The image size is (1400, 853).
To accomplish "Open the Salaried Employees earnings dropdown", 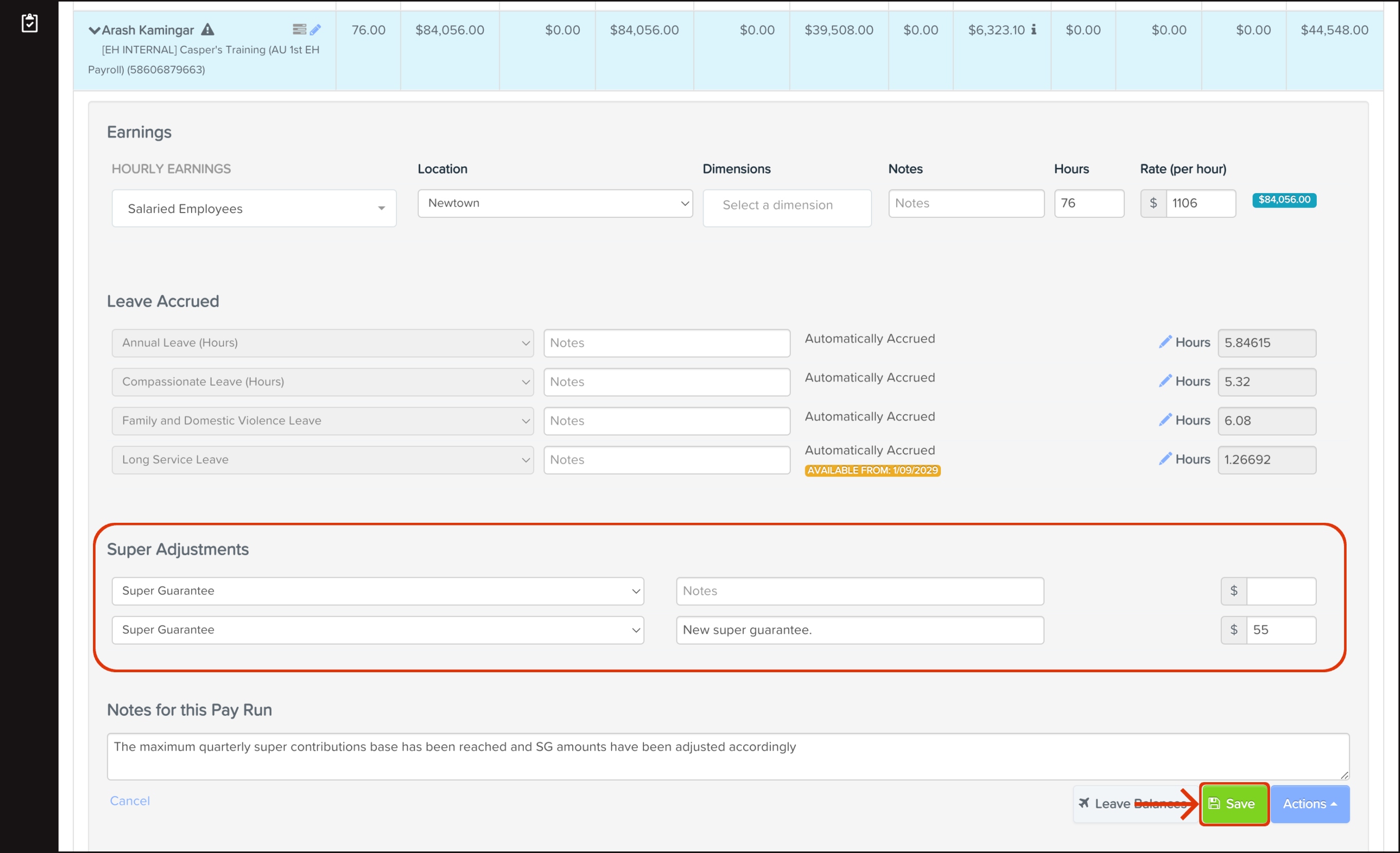I will click(254, 208).
